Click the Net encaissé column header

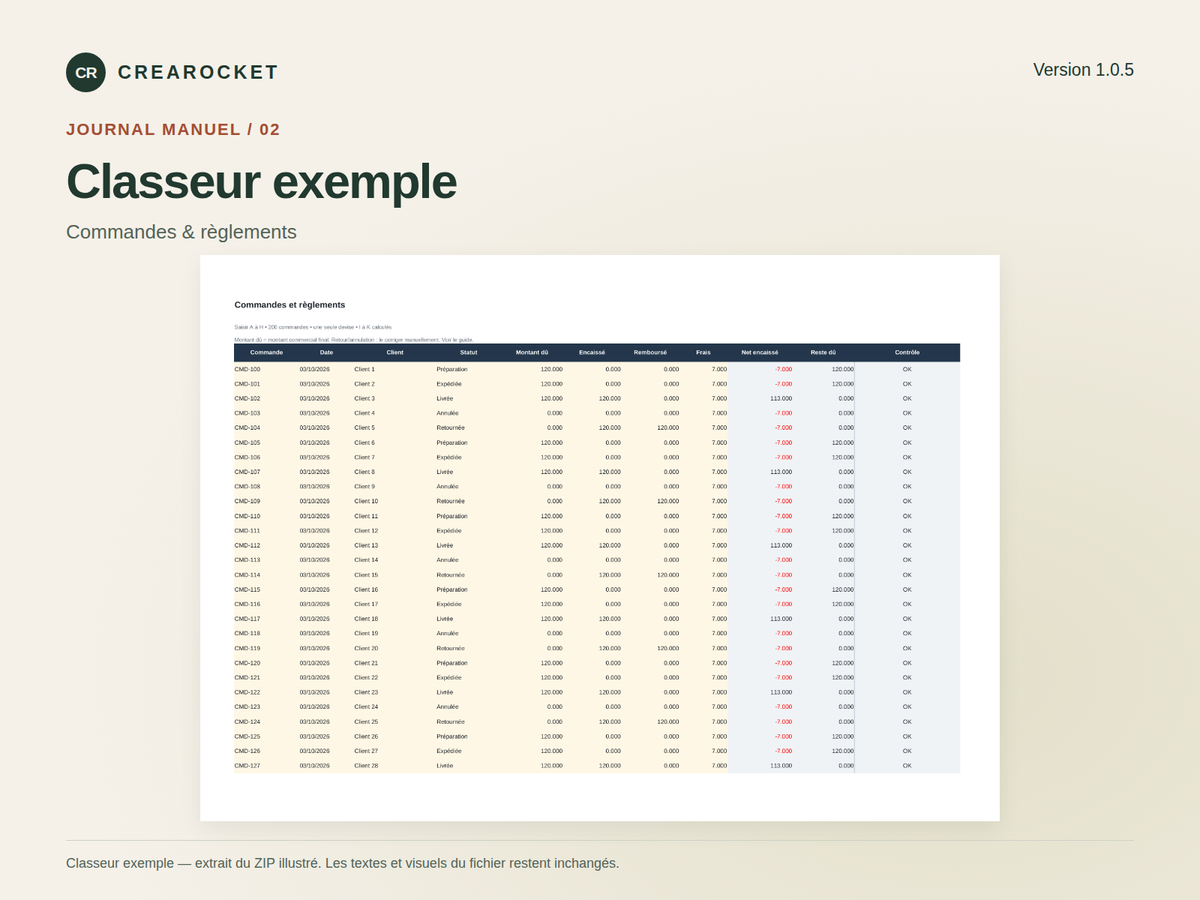click(x=760, y=352)
